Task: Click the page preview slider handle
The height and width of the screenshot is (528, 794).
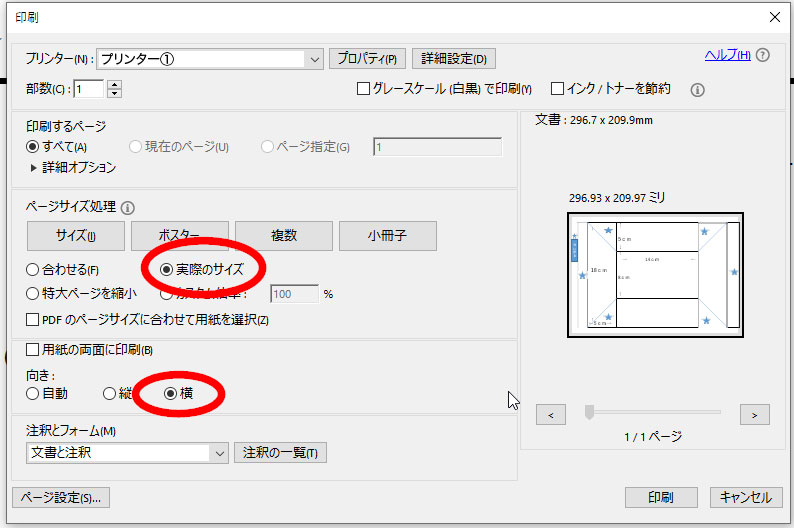Action: [590, 412]
